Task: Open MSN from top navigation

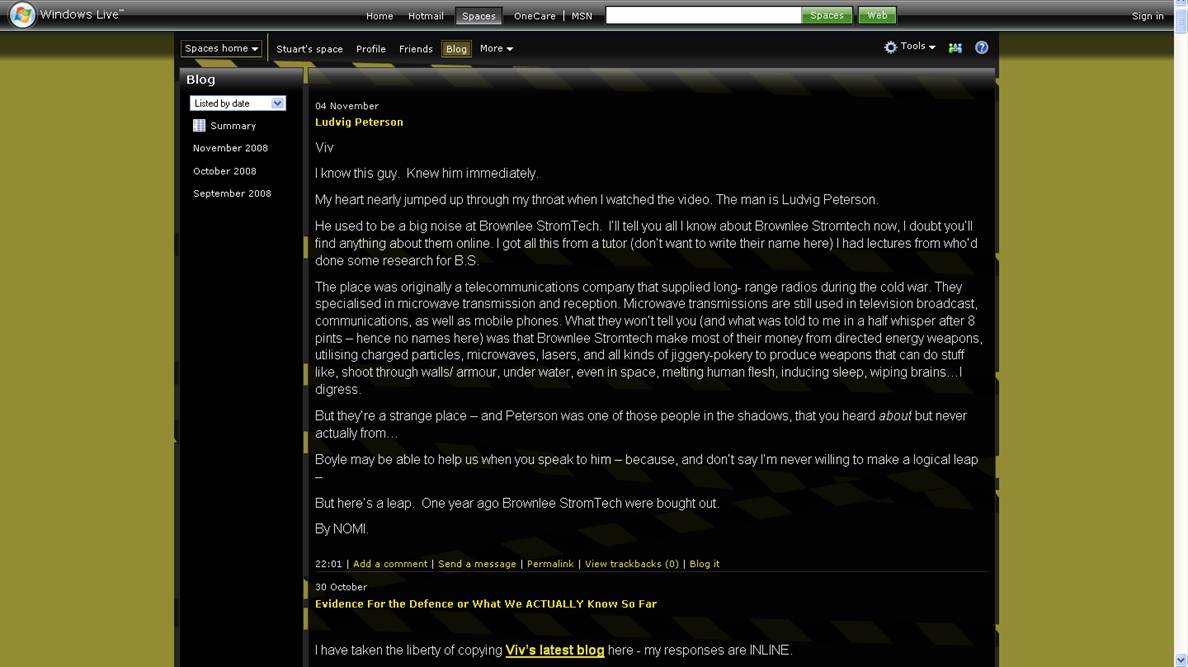Action: pyautogui.click(x=582, y=16)
